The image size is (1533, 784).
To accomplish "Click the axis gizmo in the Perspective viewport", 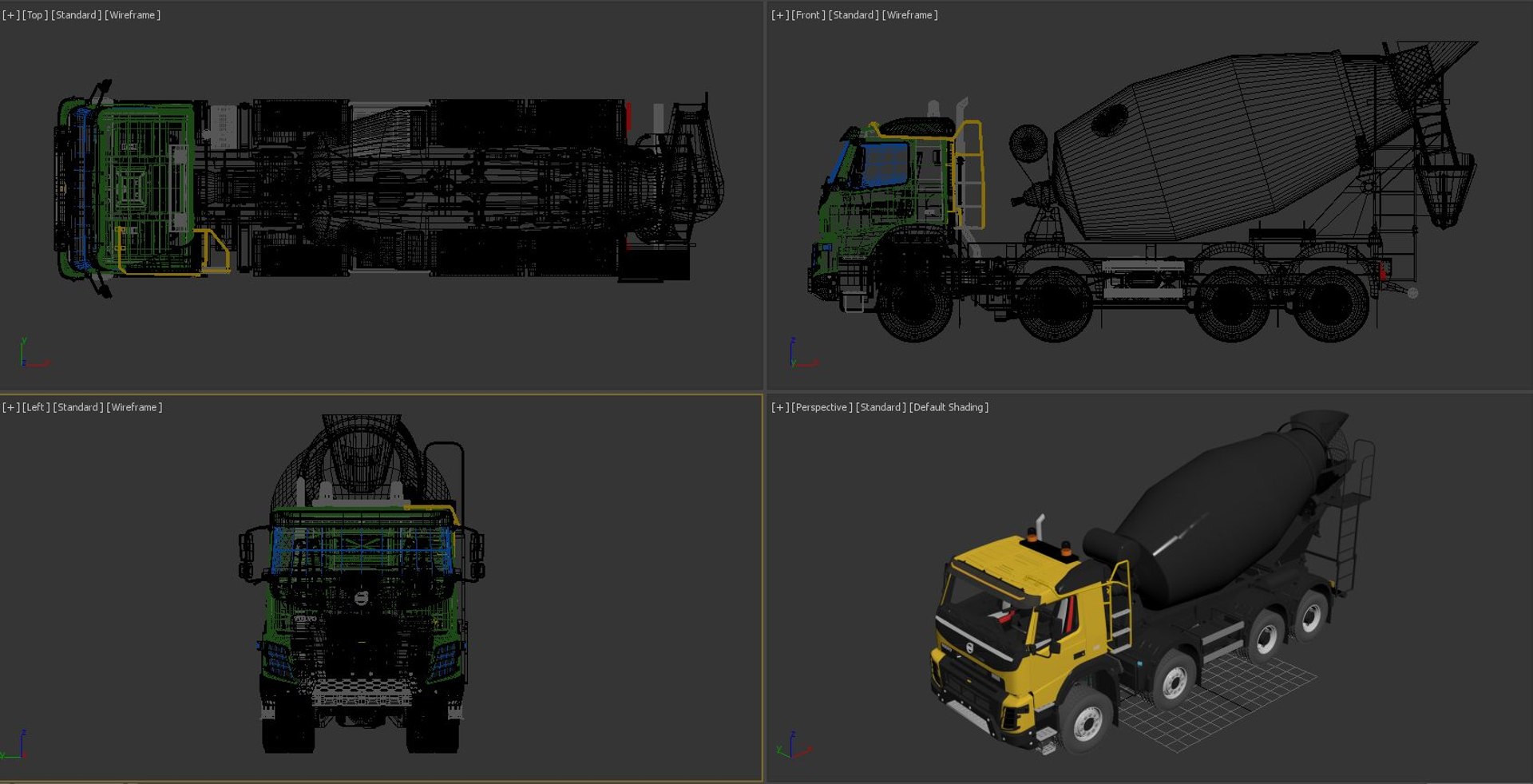I will click(x=793, y=745).
